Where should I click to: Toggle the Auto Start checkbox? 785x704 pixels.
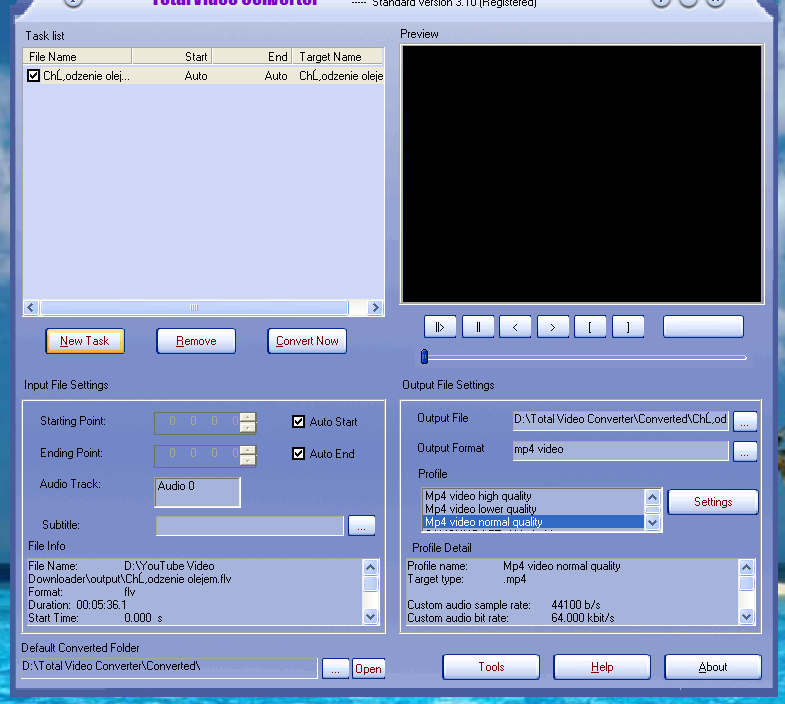[x=298, y=422]
